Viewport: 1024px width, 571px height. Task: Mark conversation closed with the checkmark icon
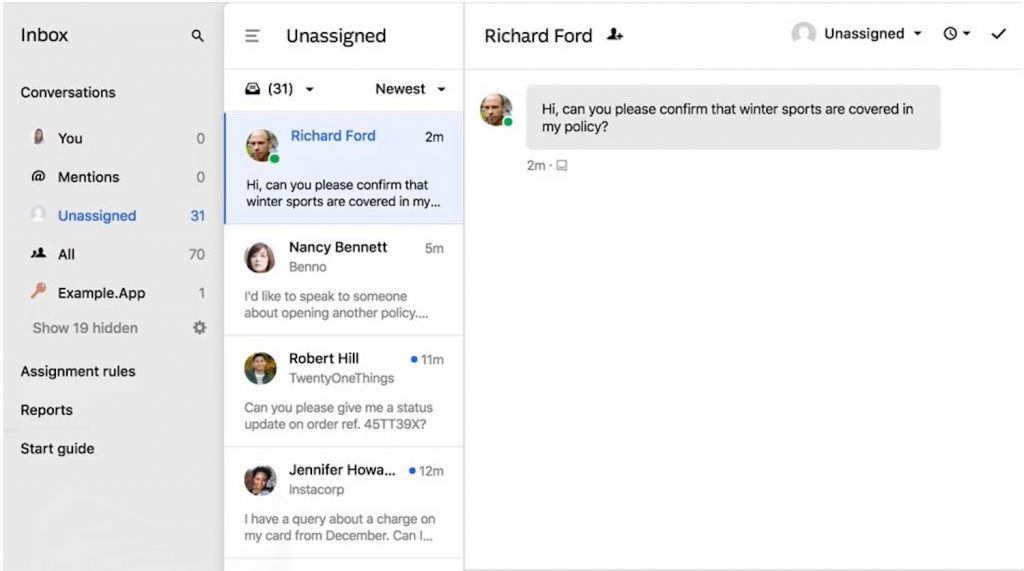coord(998,34)
